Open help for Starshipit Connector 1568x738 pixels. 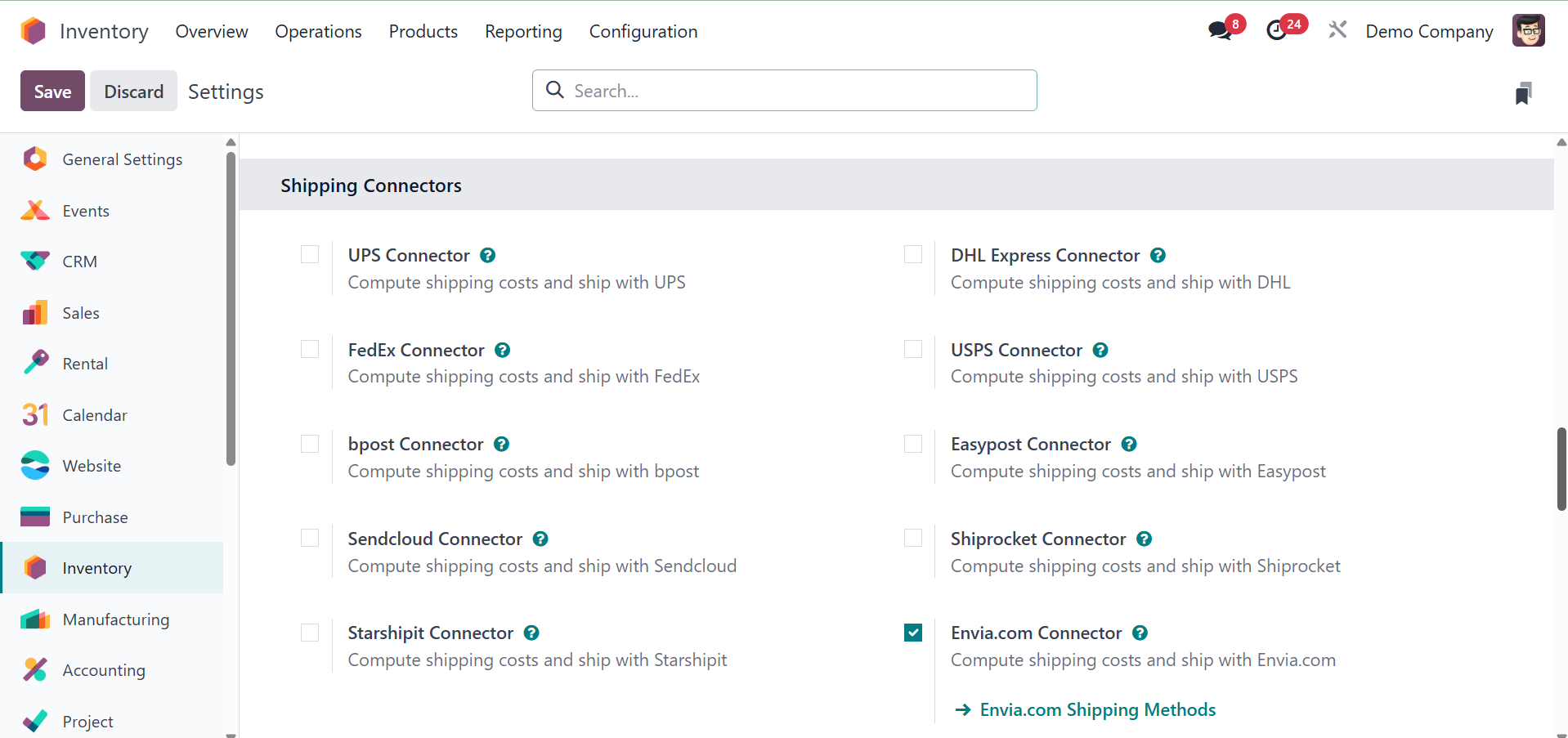(x=531, y=633)
